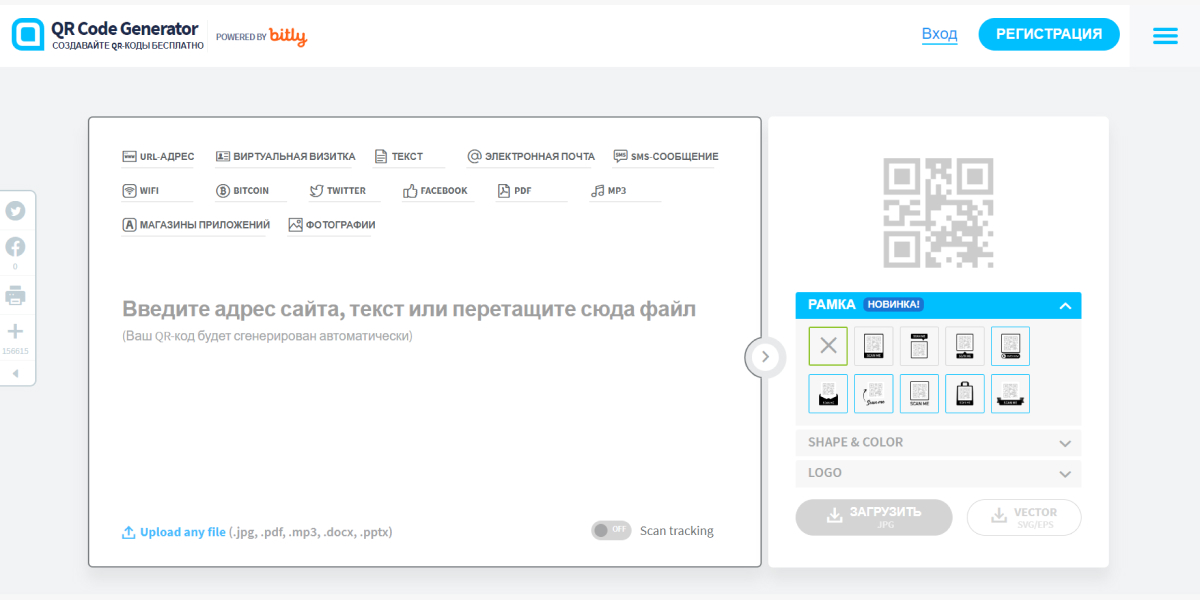Collapse the Рамка section
1200x600 pixels.
pos(938,305)
